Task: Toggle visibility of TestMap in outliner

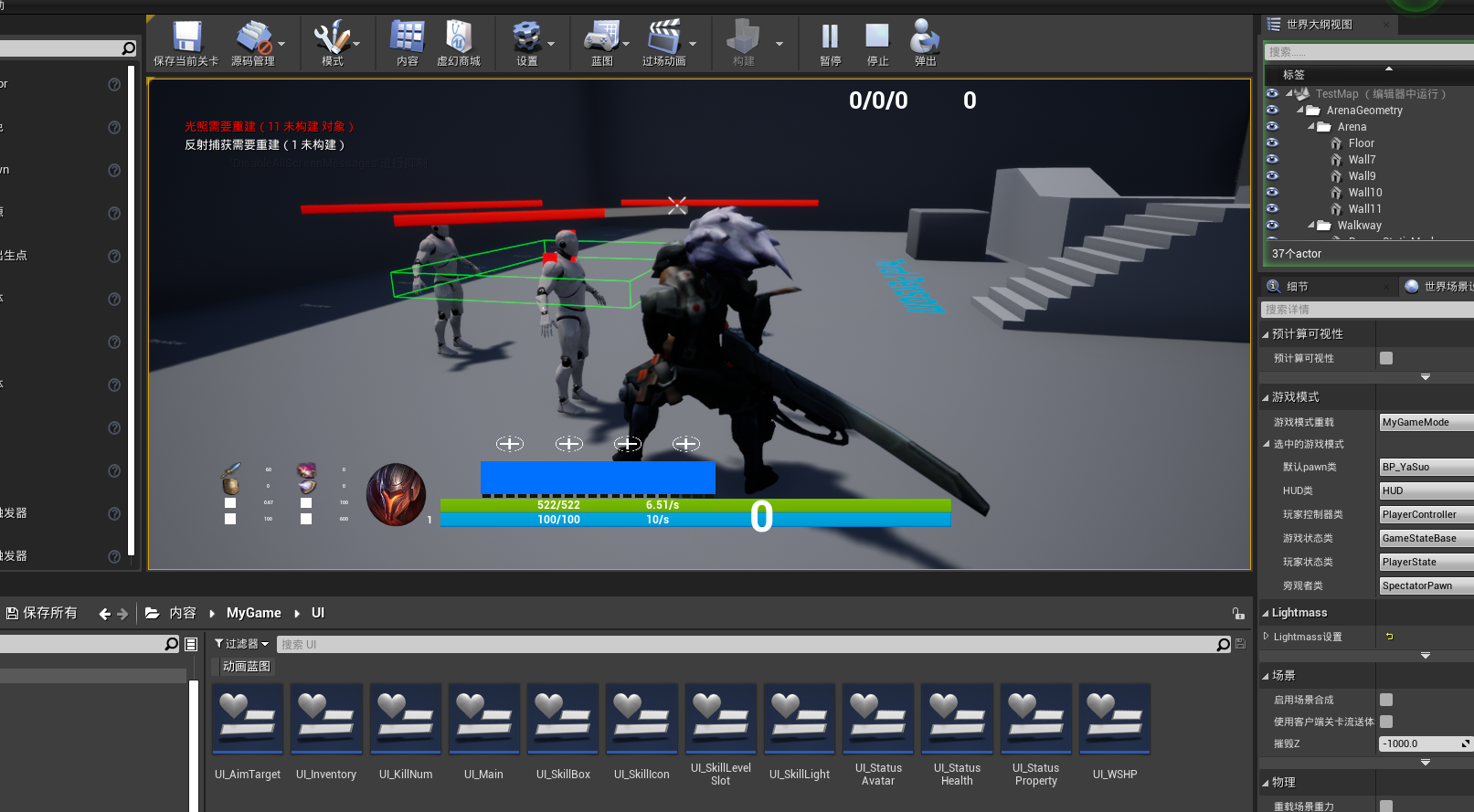Action: (1272, 93)
